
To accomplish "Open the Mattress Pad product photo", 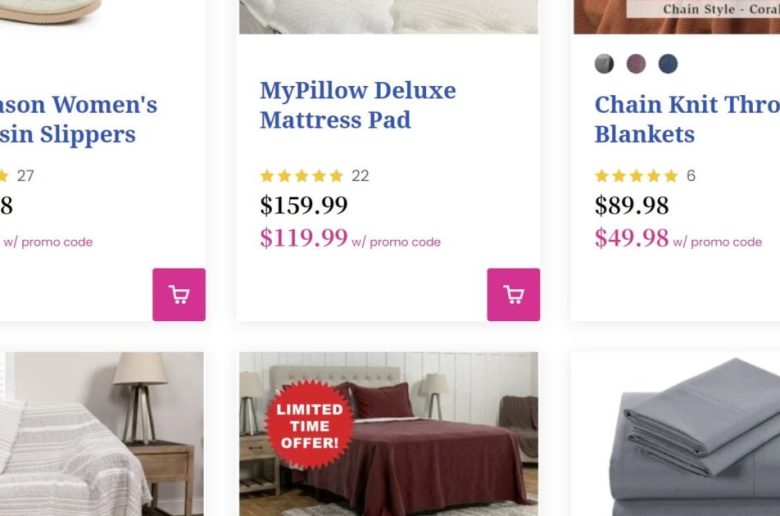I will [388, 15].
